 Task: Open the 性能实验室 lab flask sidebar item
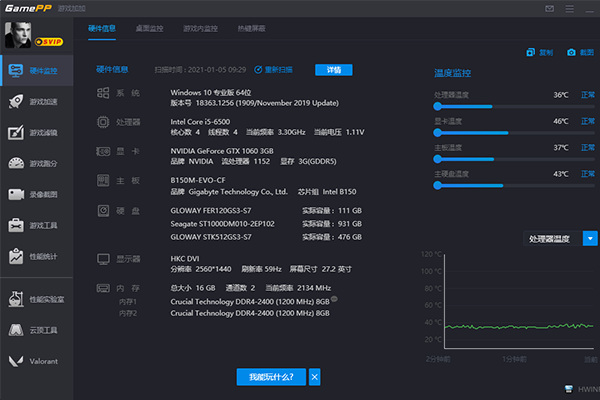37,299
